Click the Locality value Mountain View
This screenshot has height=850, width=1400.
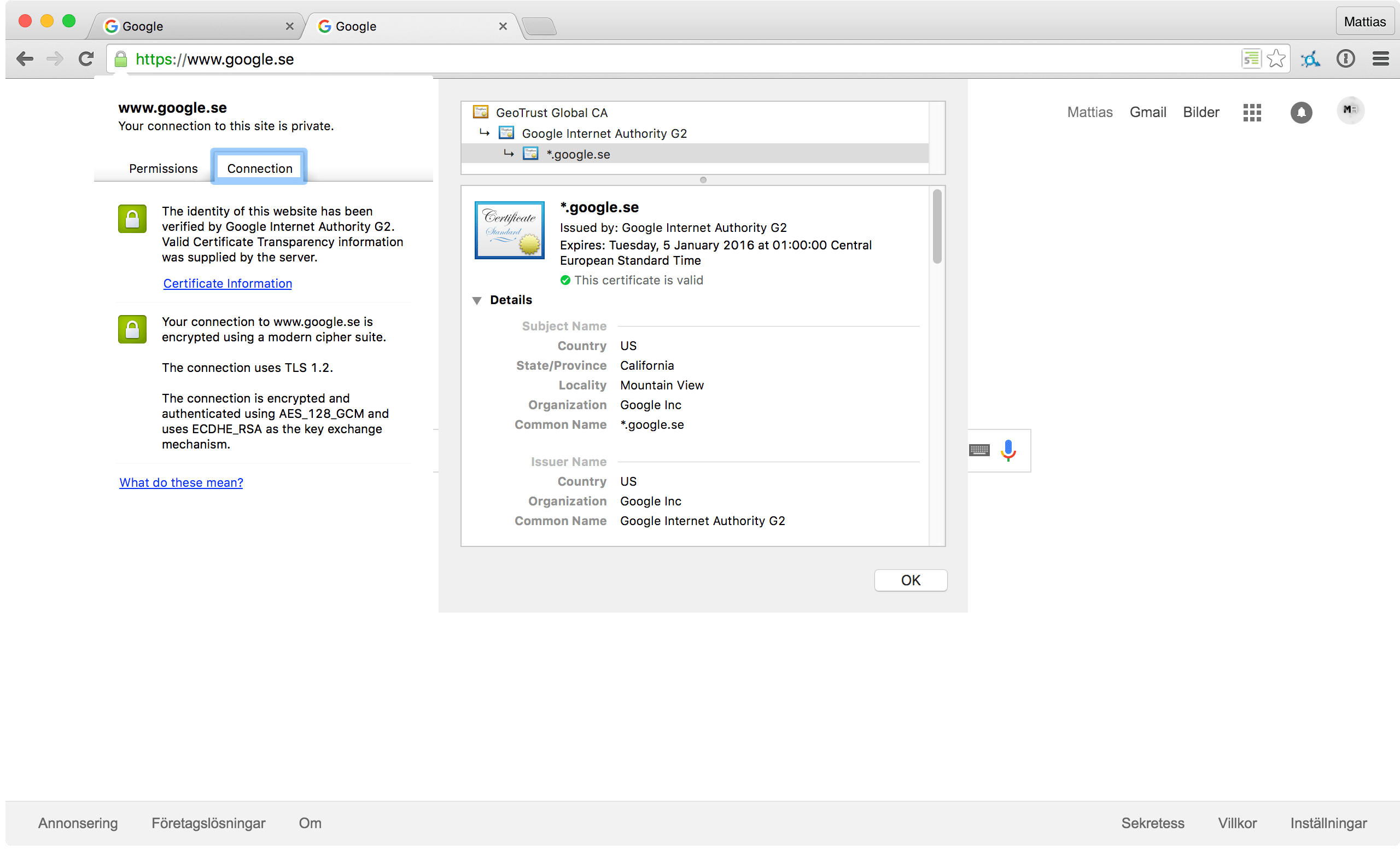tap(662, 385)
